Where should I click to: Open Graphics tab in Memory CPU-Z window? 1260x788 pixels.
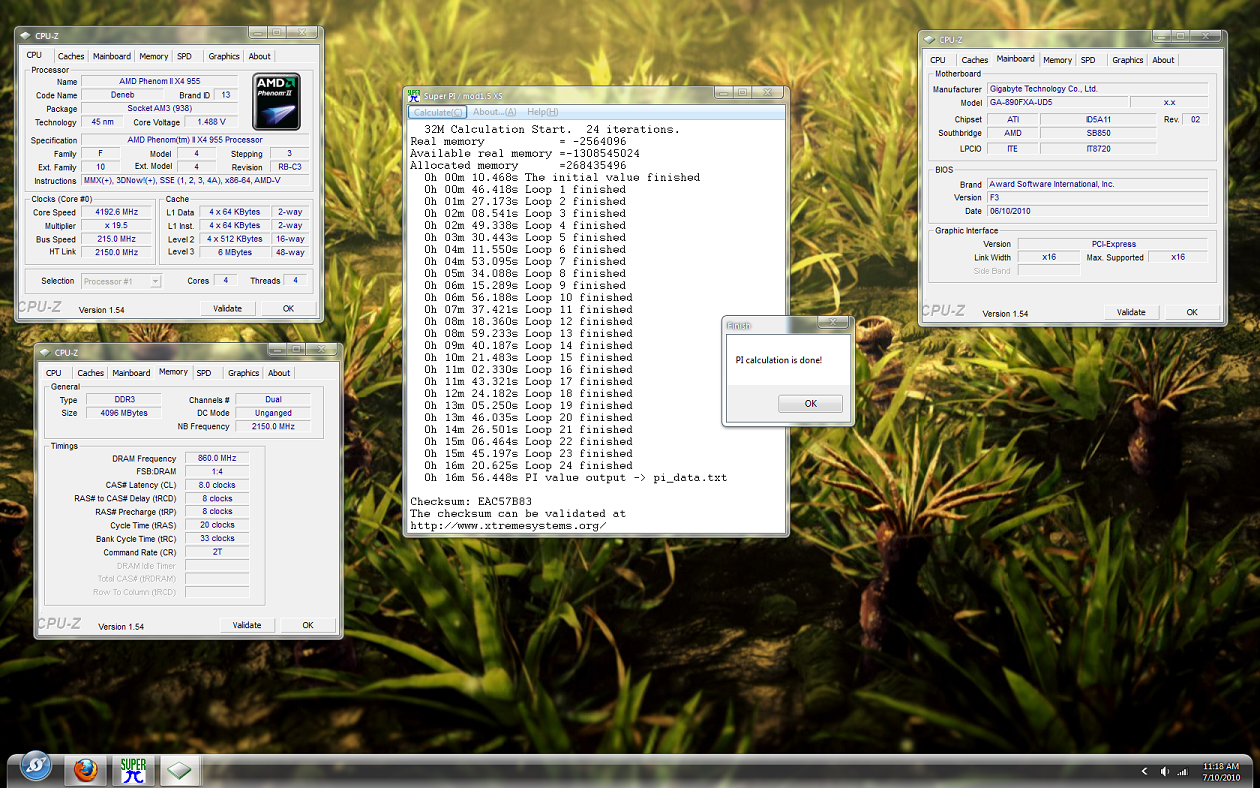click(x=243, y=373)
